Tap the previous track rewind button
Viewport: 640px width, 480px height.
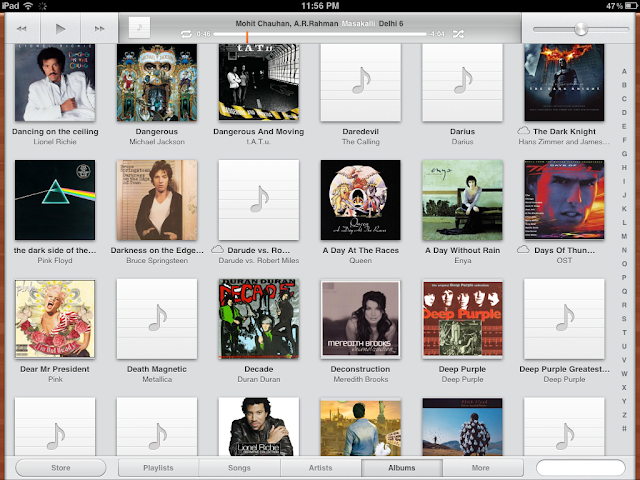click(22, 29)
